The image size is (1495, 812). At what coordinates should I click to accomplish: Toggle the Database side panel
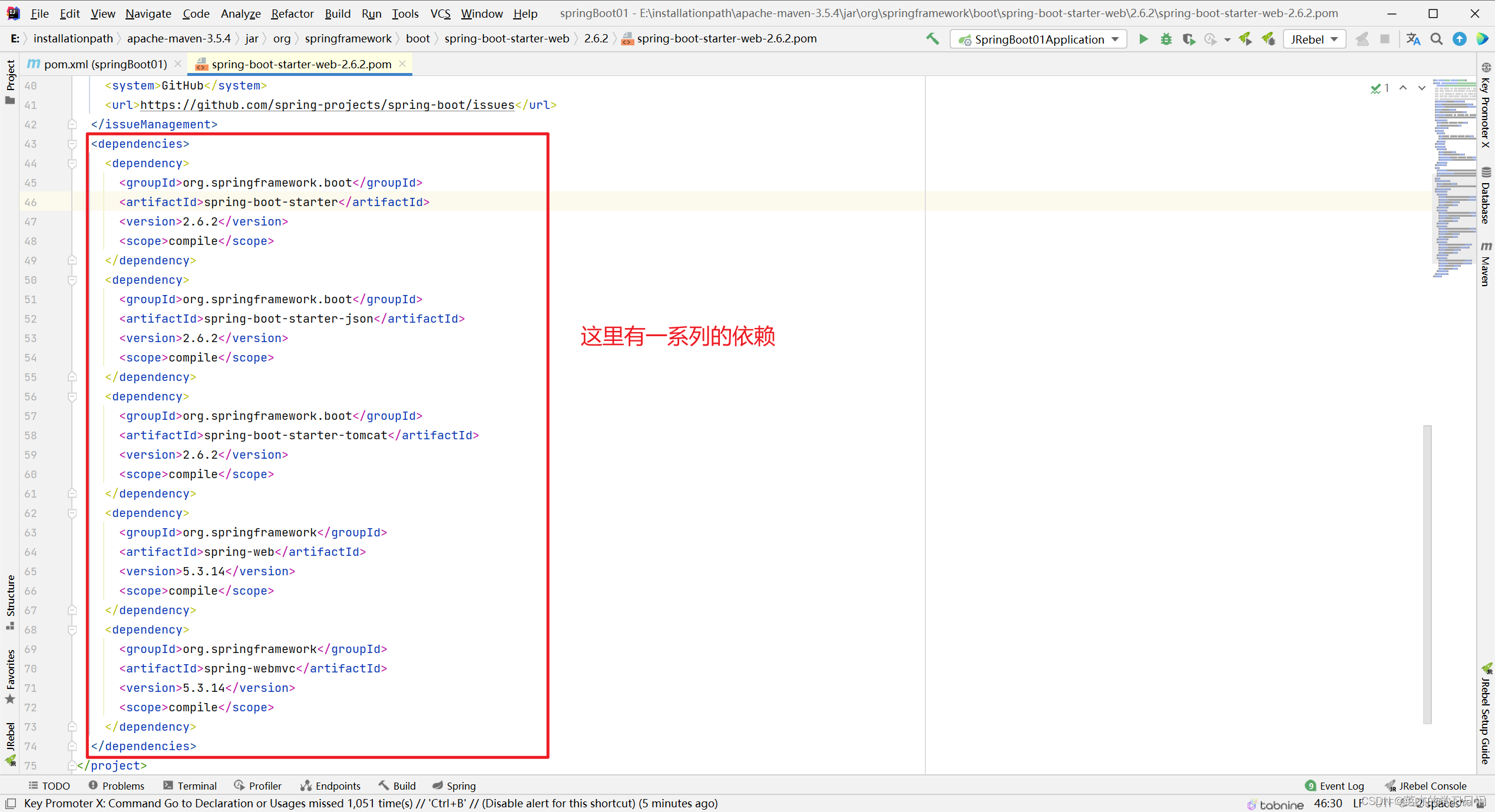pos(1486,196)
